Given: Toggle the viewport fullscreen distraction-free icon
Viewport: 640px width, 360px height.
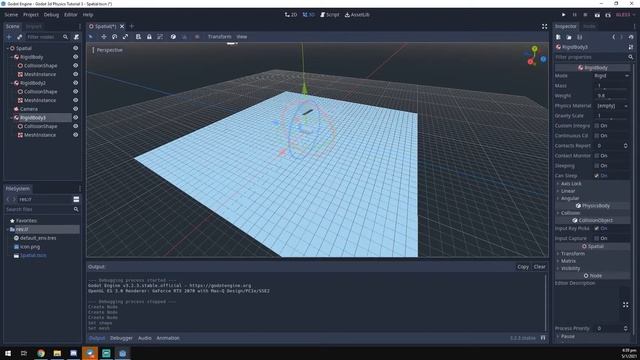Looking at the screenshot, I should point(544,26).
